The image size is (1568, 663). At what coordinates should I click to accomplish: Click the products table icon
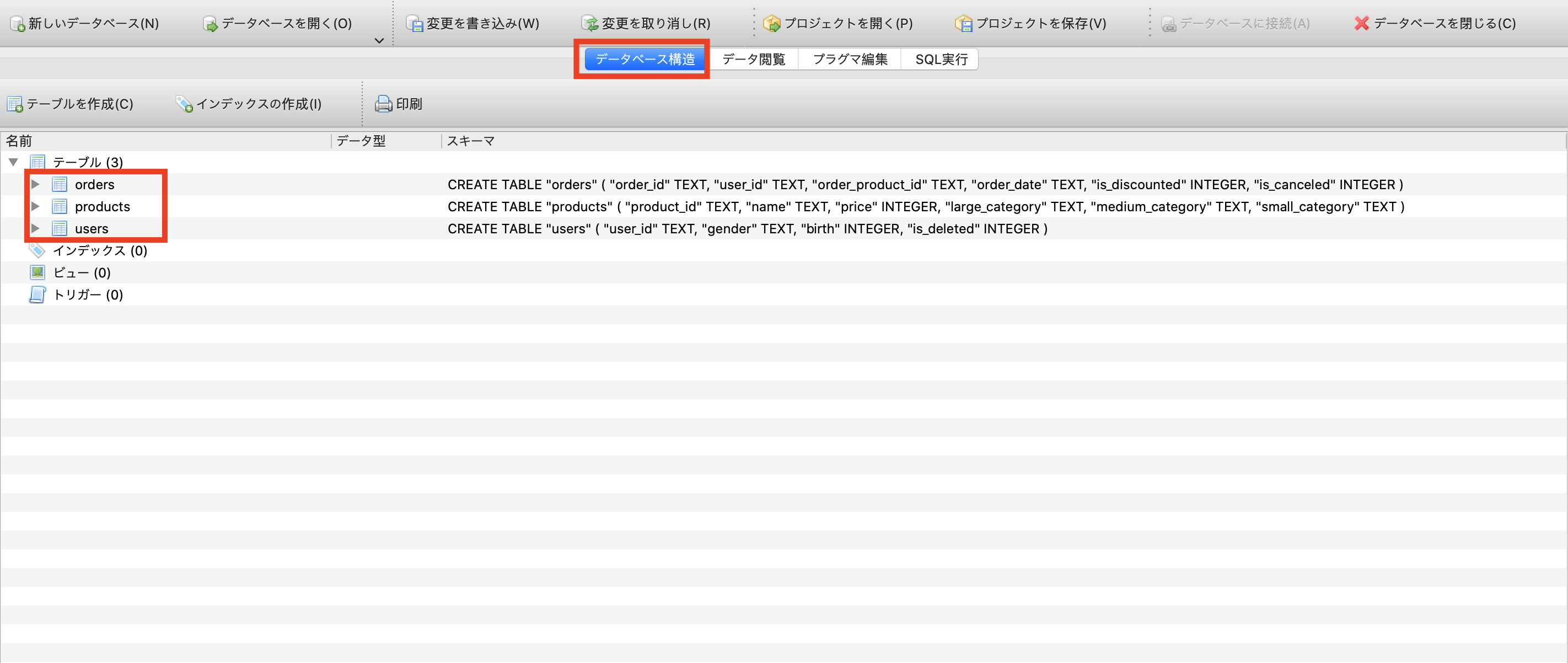[x=60, y=206]
